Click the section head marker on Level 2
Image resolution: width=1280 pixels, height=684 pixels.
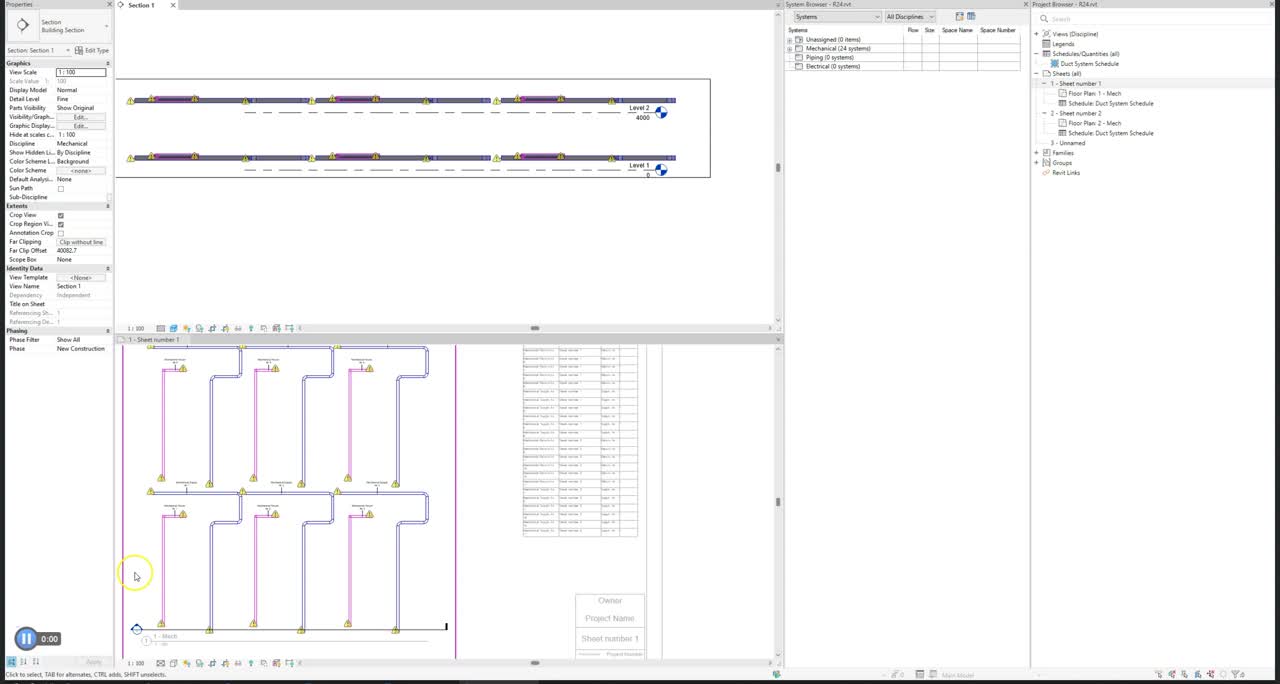[661, 113]
